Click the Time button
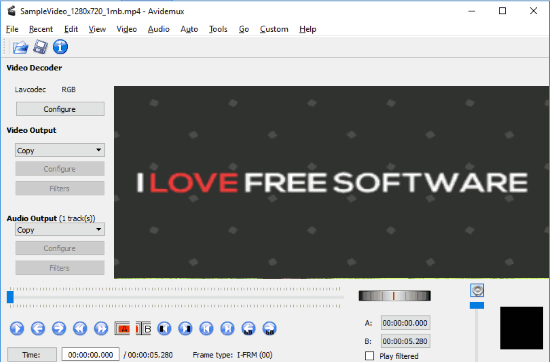 [32, 355]
